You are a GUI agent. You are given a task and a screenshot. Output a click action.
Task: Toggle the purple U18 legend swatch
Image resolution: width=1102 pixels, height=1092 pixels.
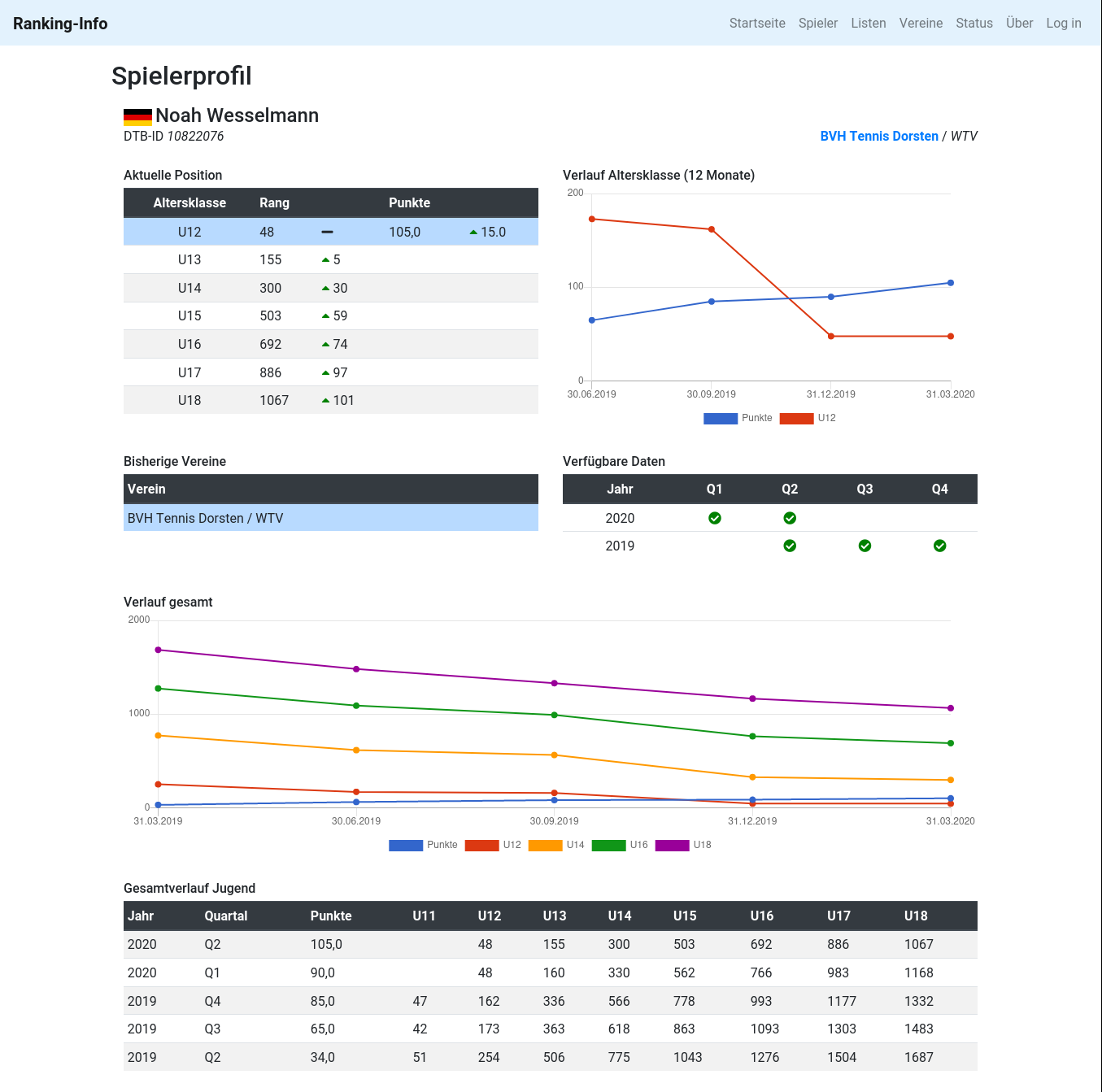[672, 846]
